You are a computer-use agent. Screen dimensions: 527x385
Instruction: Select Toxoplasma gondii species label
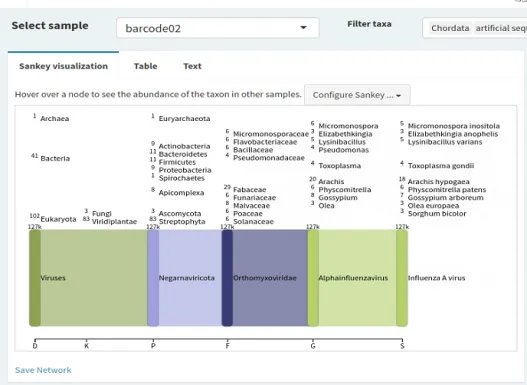pyautogui.click(x=441, y=166)
